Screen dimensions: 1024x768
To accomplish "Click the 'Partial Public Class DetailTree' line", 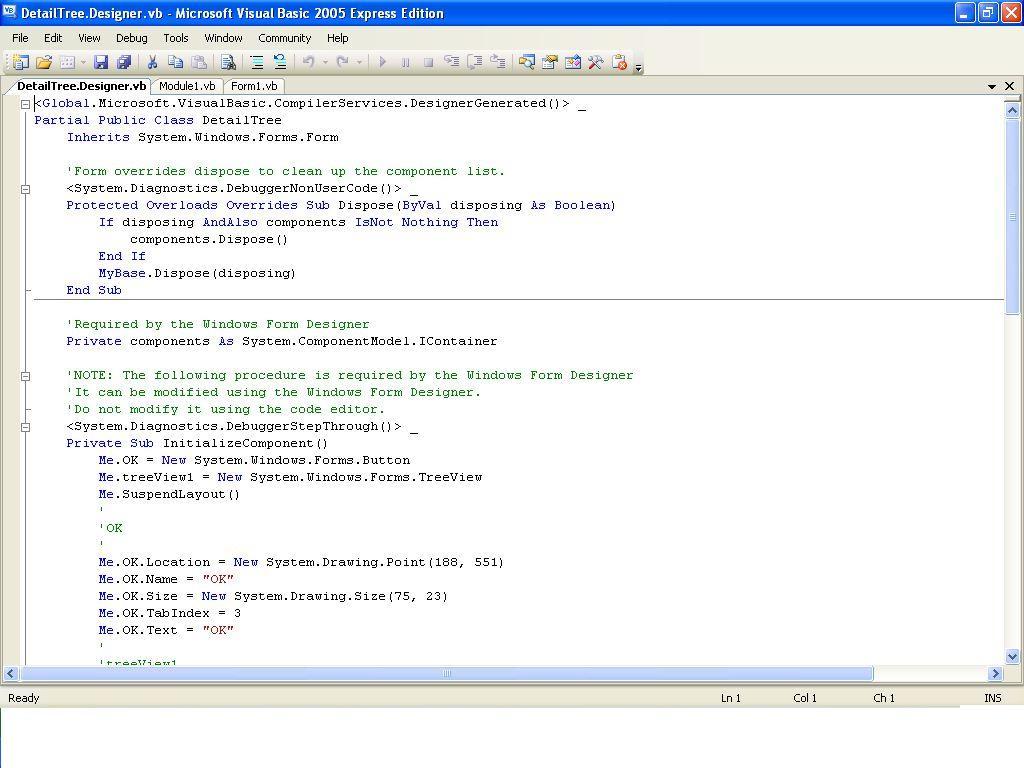I will (158, 120).
